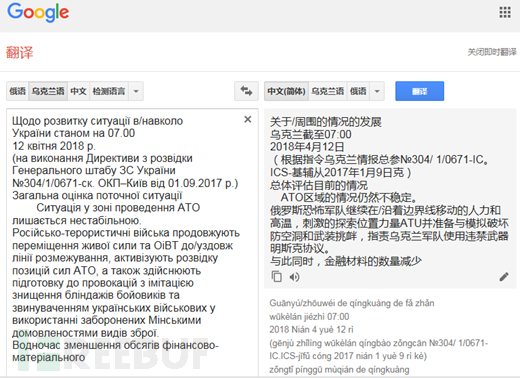Click inside the Ukrainian source text box
Screen dimensions: 520x378
click(132, 242)
